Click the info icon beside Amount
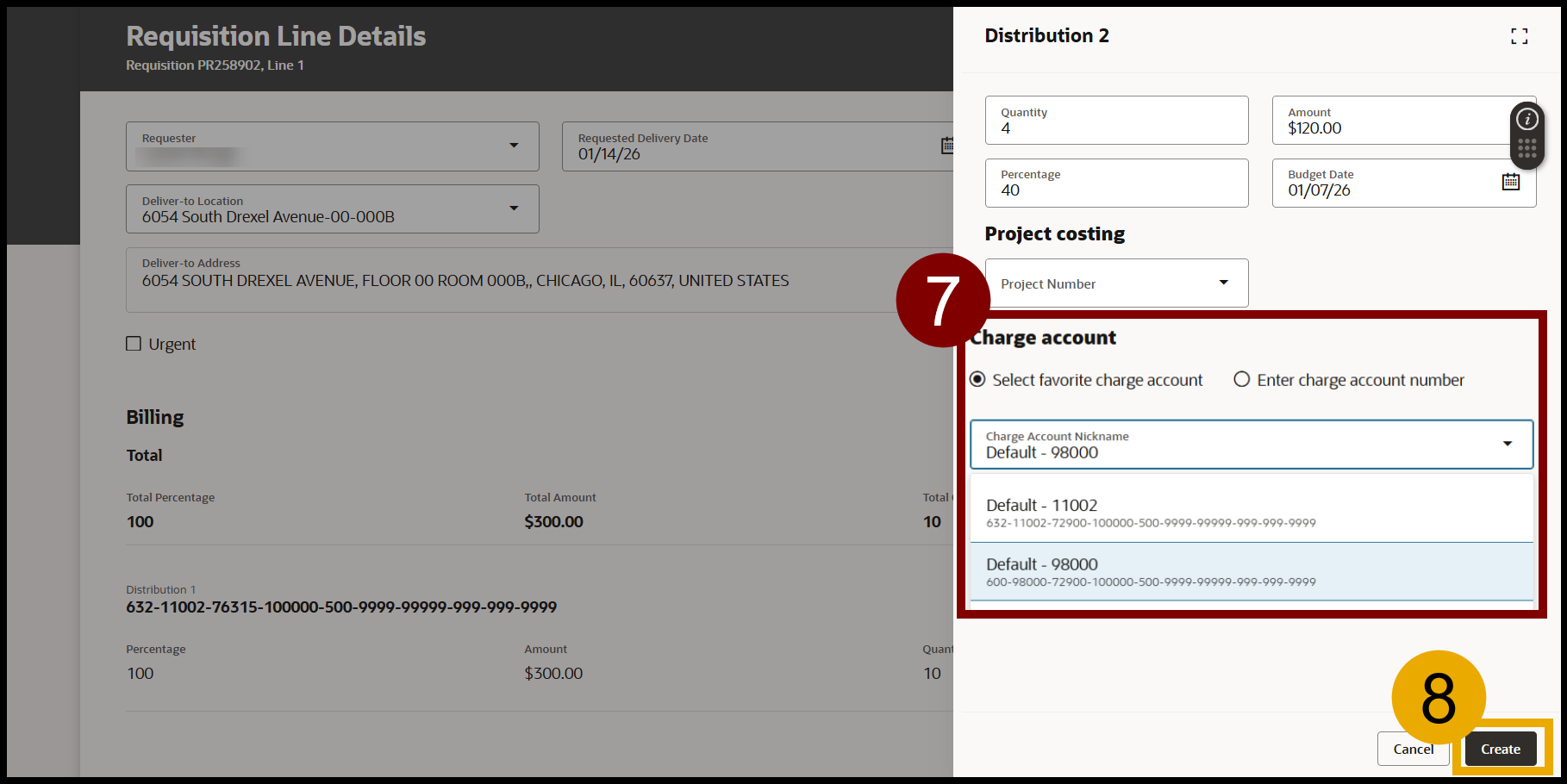Viewport: 1567px width, 784px height. [x=1526, y=119]
